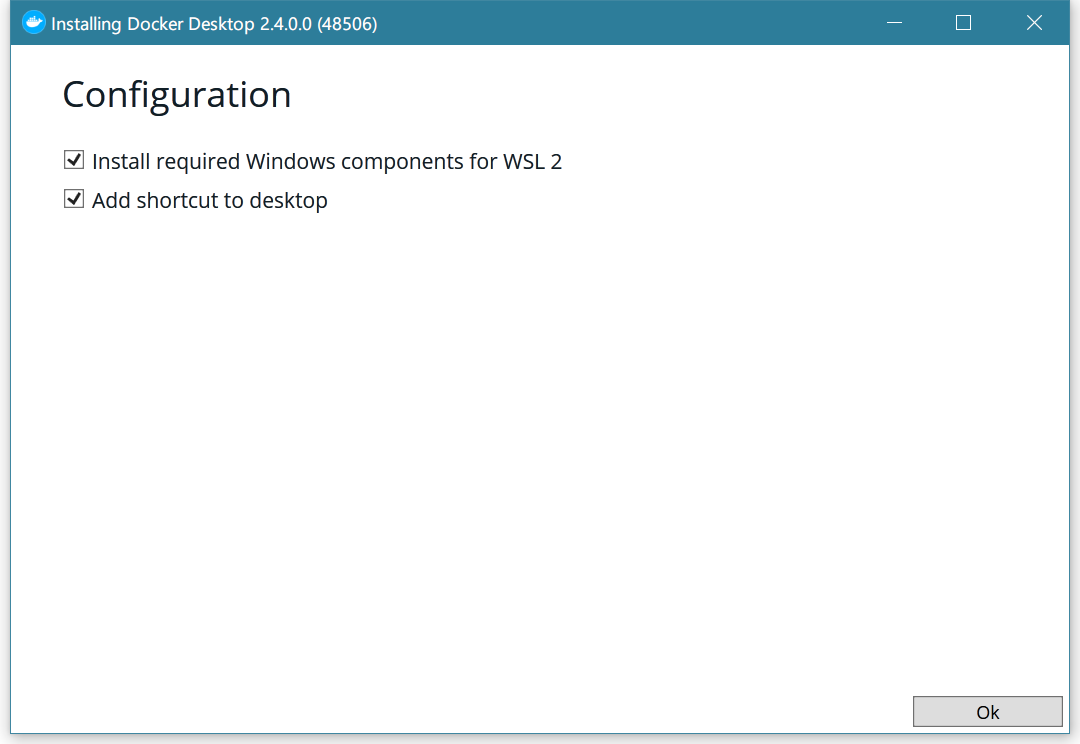Screen dimensions: 1080x744
Task: Close the Docker Desktop installer window
Action: click(x=1034, y=23)
